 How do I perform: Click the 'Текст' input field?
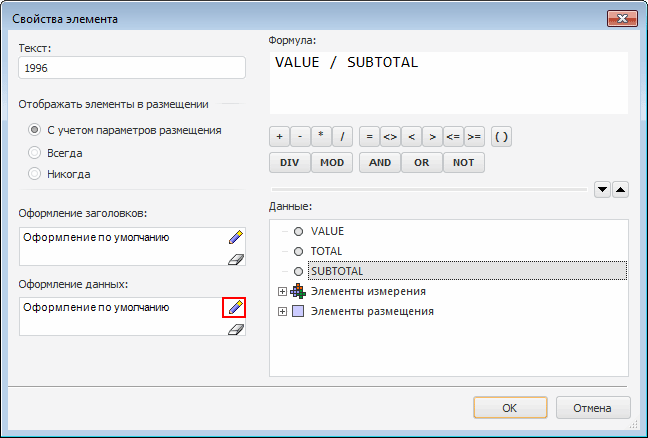[132, 68]
